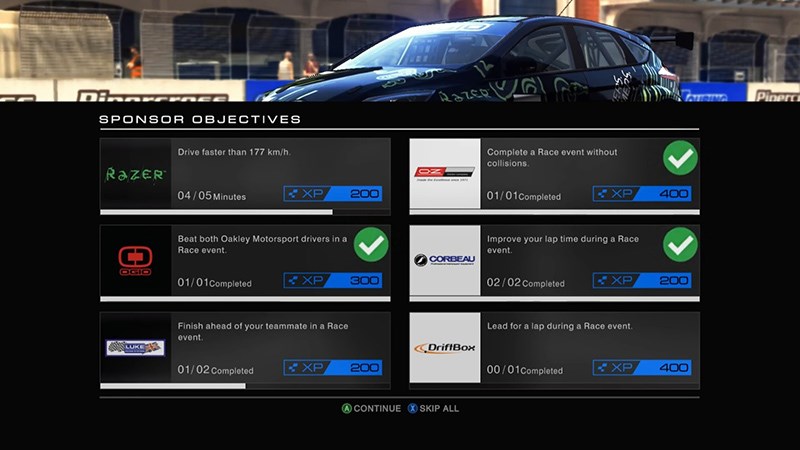Image resolution: width=800 pixels, height=450 pixels.
Task: Click the XP 400 badge on OZ card
Action: point(642,194)
